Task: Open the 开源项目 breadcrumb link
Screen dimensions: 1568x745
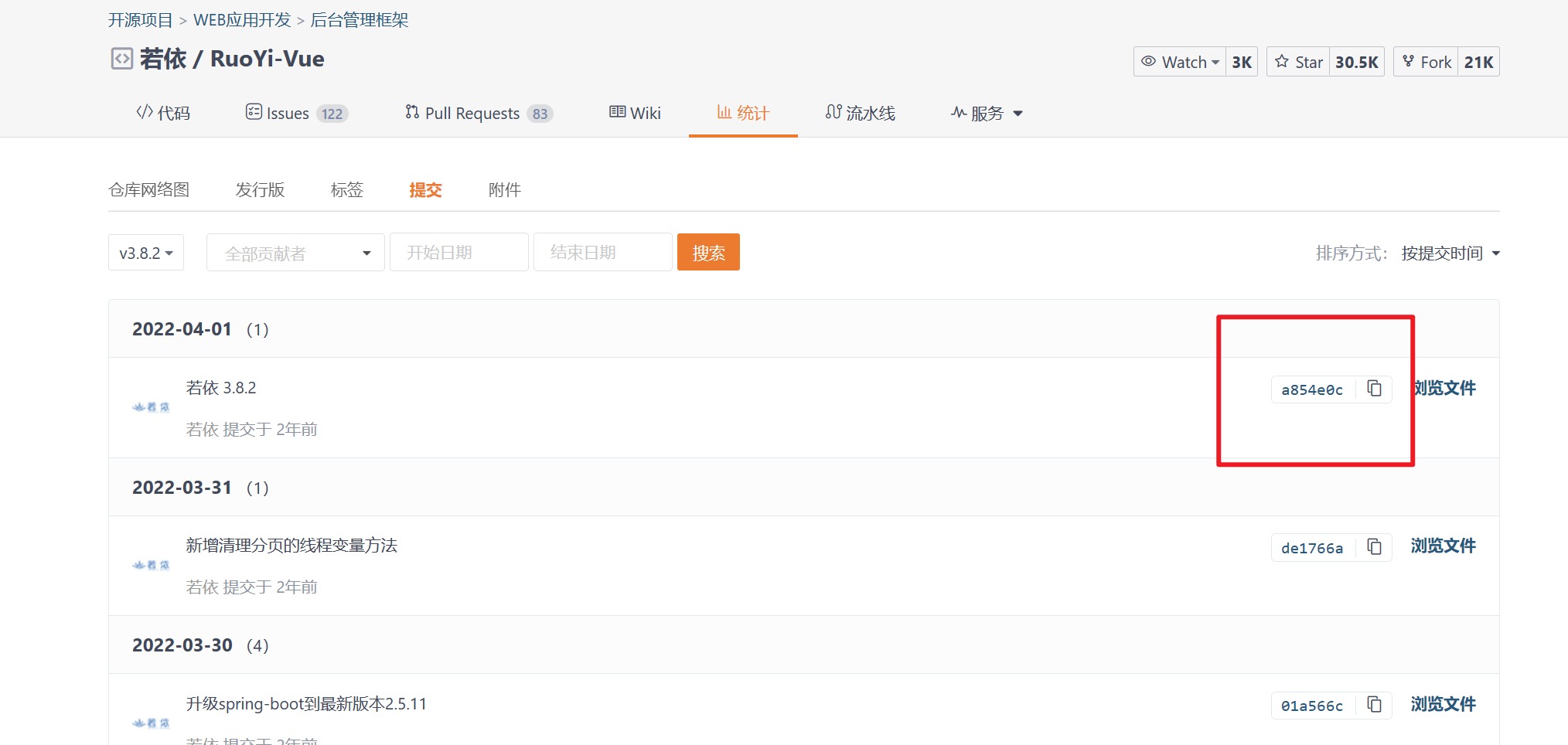Action: (141, 20)
